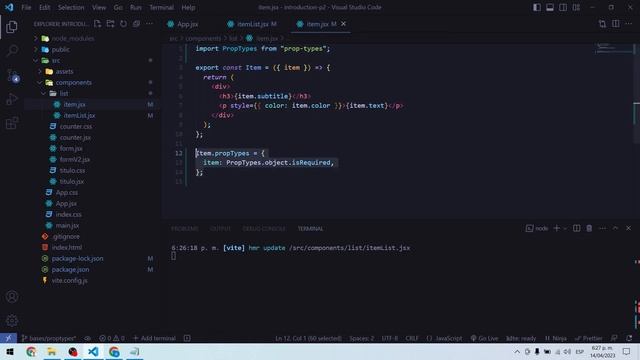Change indentation via Spaces: 2
This screenshot has width=640, height=360.
click(361, 338)
